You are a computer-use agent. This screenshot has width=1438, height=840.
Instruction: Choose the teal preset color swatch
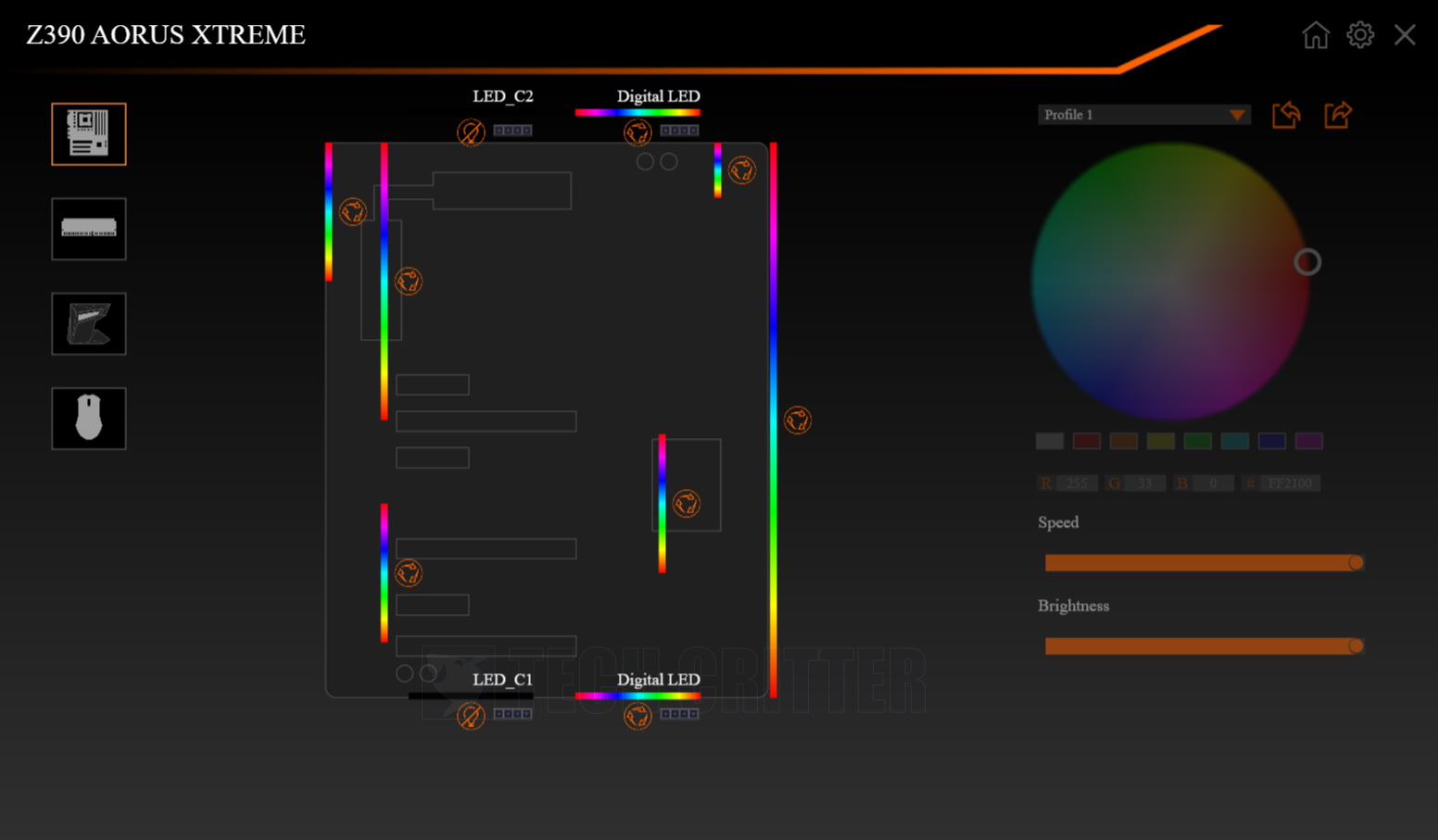1235,441
